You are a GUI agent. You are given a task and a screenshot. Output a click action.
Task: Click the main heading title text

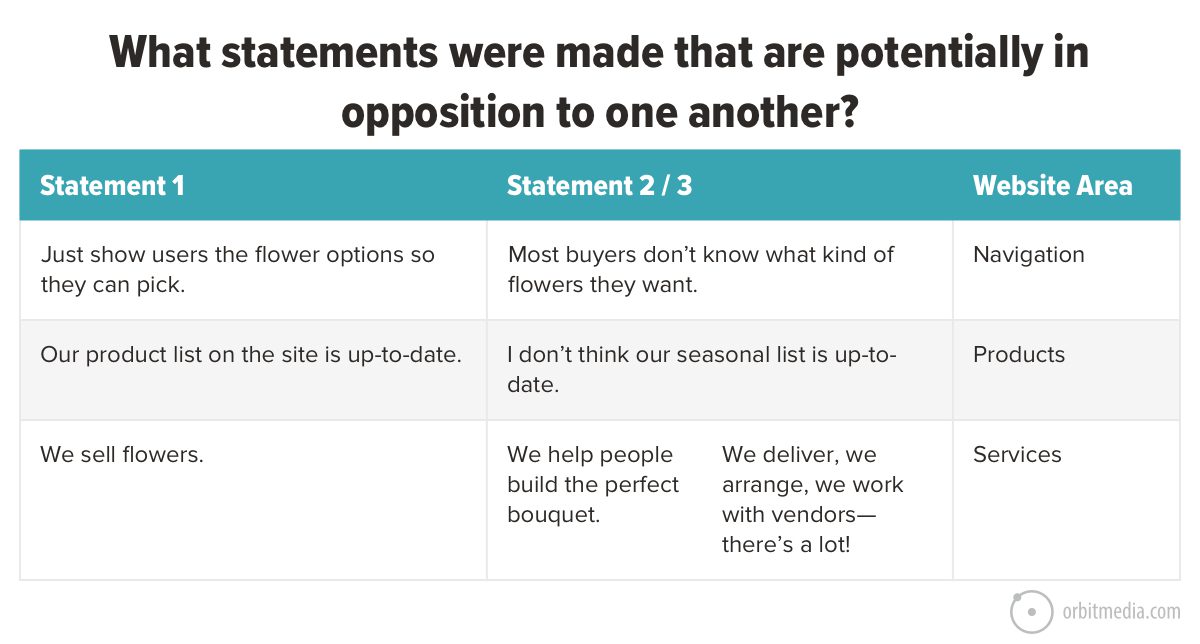tap(599, 82)
